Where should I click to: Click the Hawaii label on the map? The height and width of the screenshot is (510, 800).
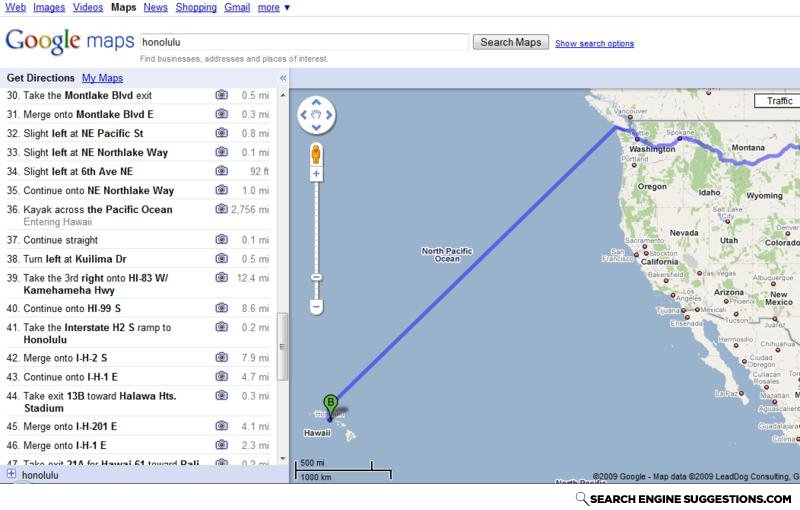[317, 433]
